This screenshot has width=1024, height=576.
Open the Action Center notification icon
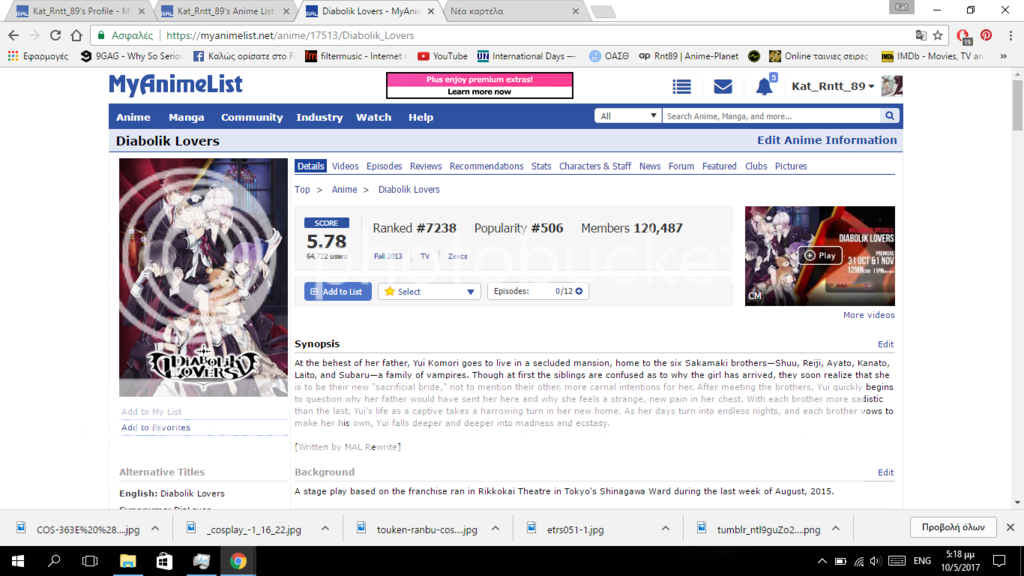pyautogui.click(x=999, y=561)
